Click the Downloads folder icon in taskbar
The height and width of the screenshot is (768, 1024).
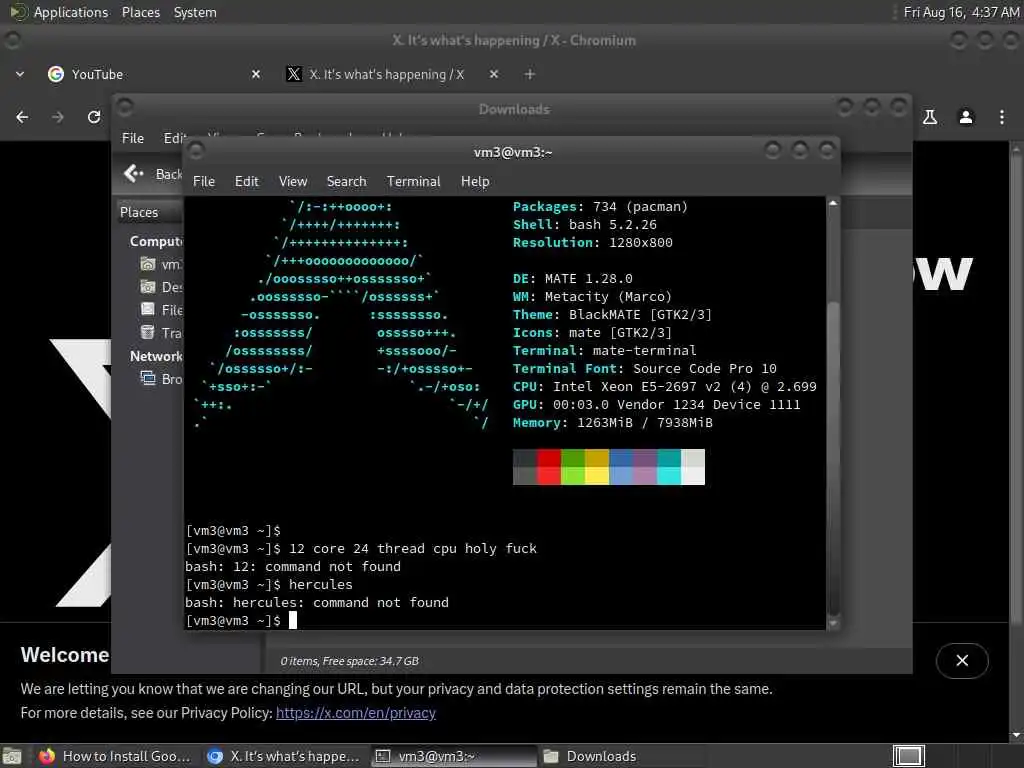551,756
